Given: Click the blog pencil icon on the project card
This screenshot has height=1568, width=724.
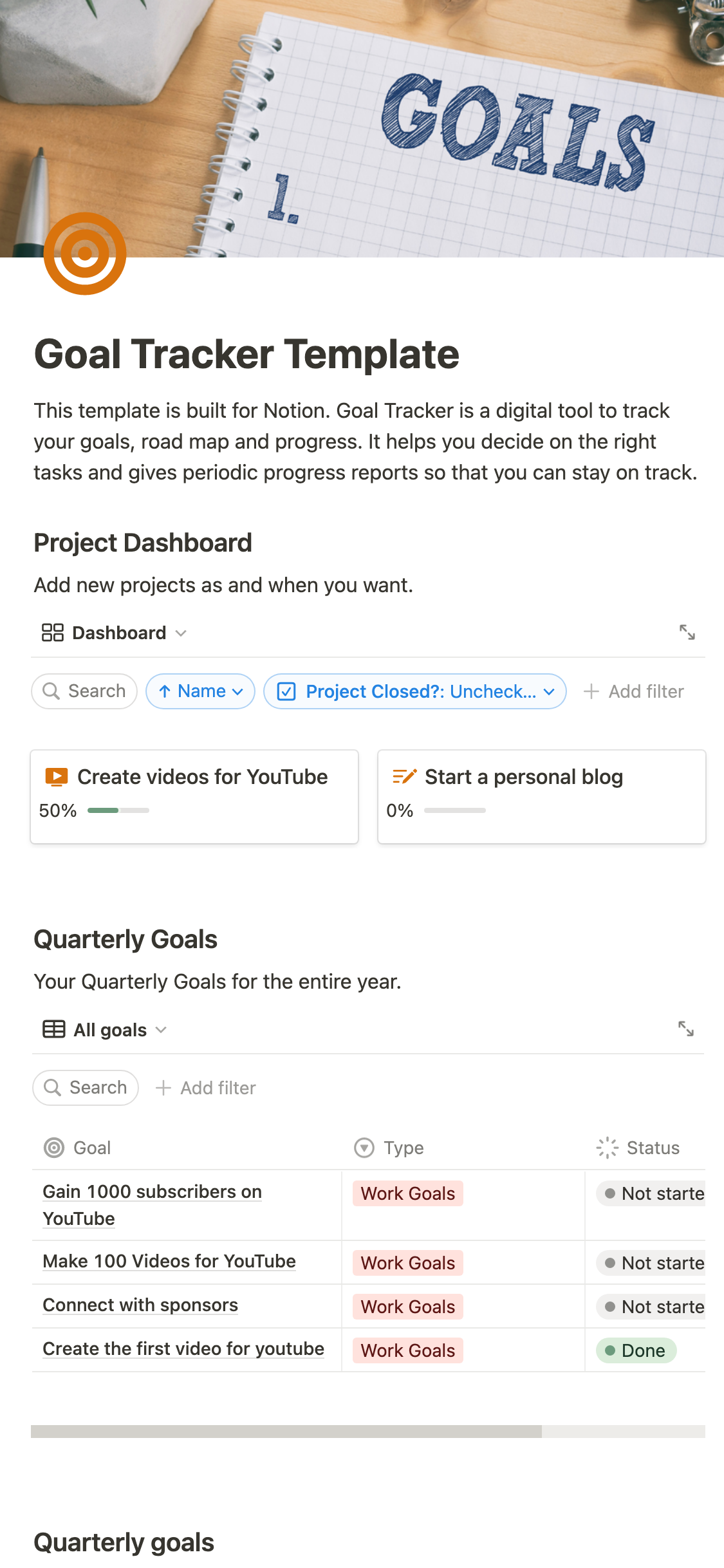Looking at the screenshot, I should coord(404,777).
